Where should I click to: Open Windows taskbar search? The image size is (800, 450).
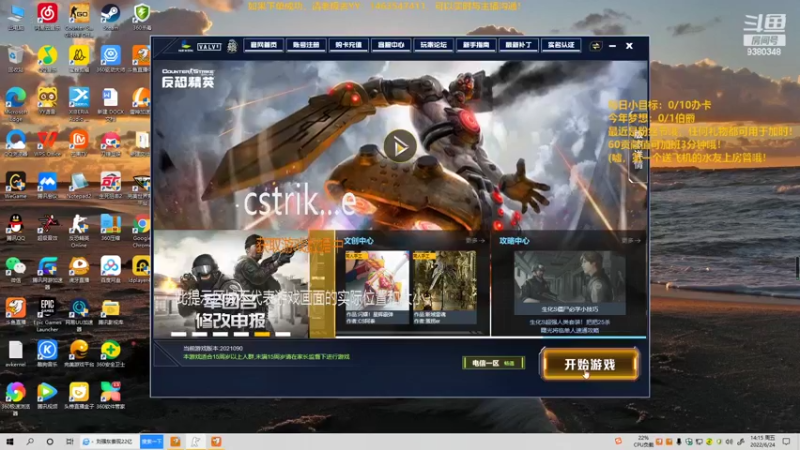coord(30,441)
